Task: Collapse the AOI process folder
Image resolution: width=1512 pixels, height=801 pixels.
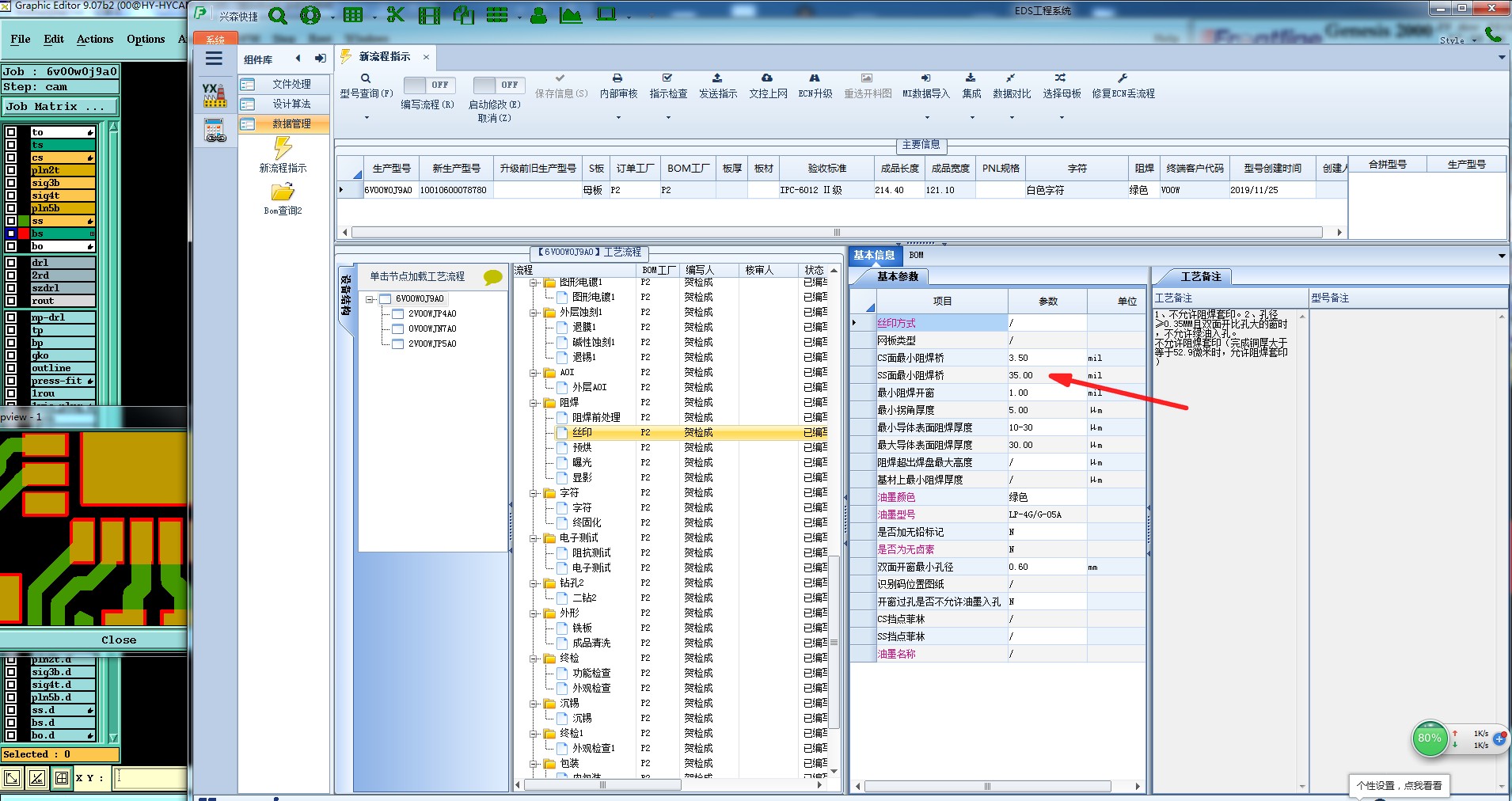Action: (534, 373)
